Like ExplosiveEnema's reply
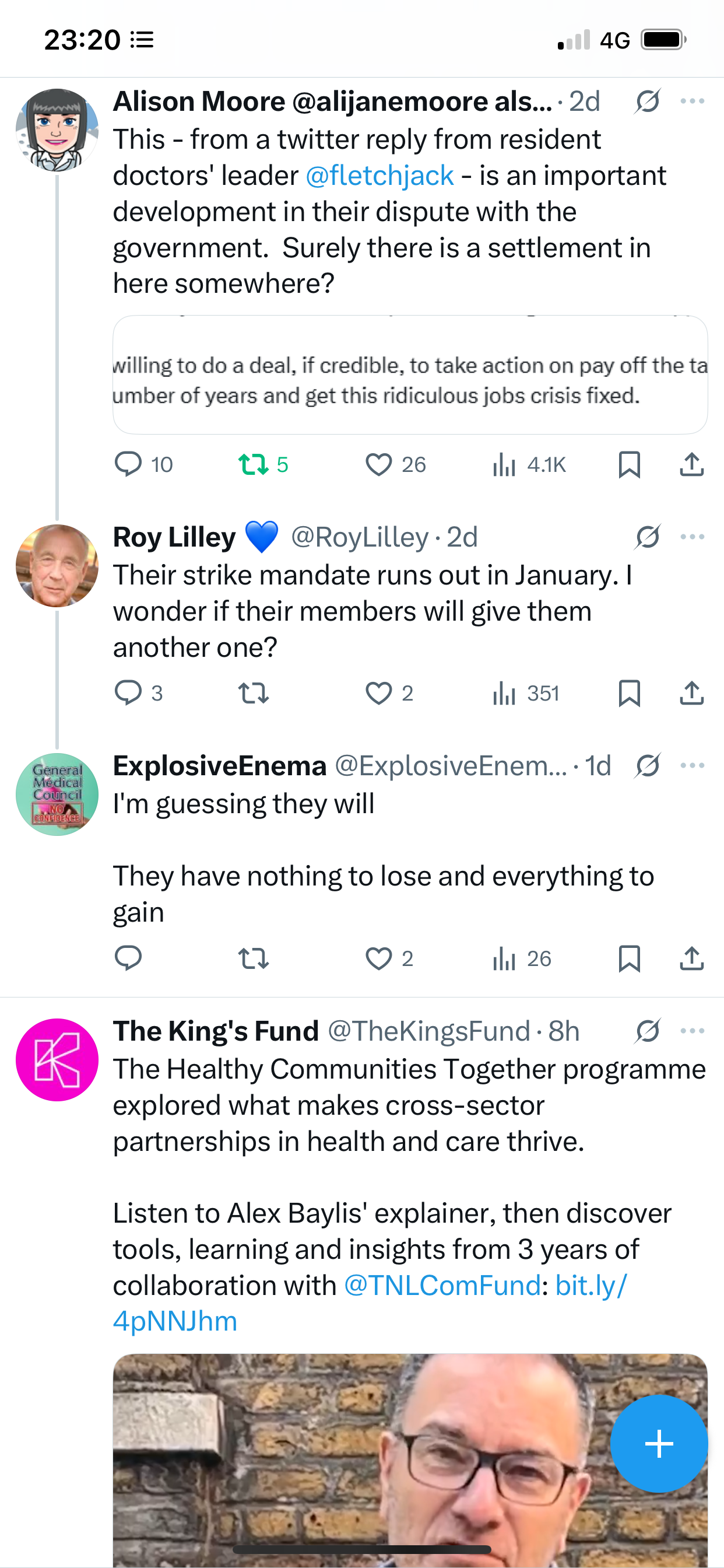The image size is (724, 1568). 378,958
